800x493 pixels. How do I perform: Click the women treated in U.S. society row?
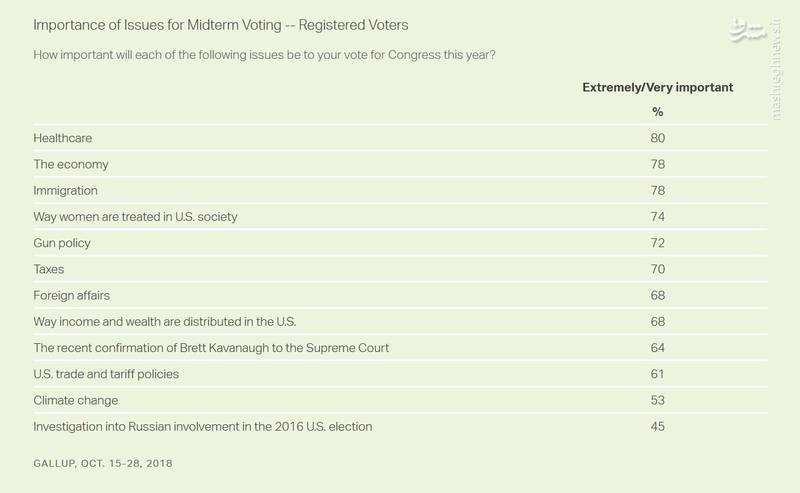(135, 216)
